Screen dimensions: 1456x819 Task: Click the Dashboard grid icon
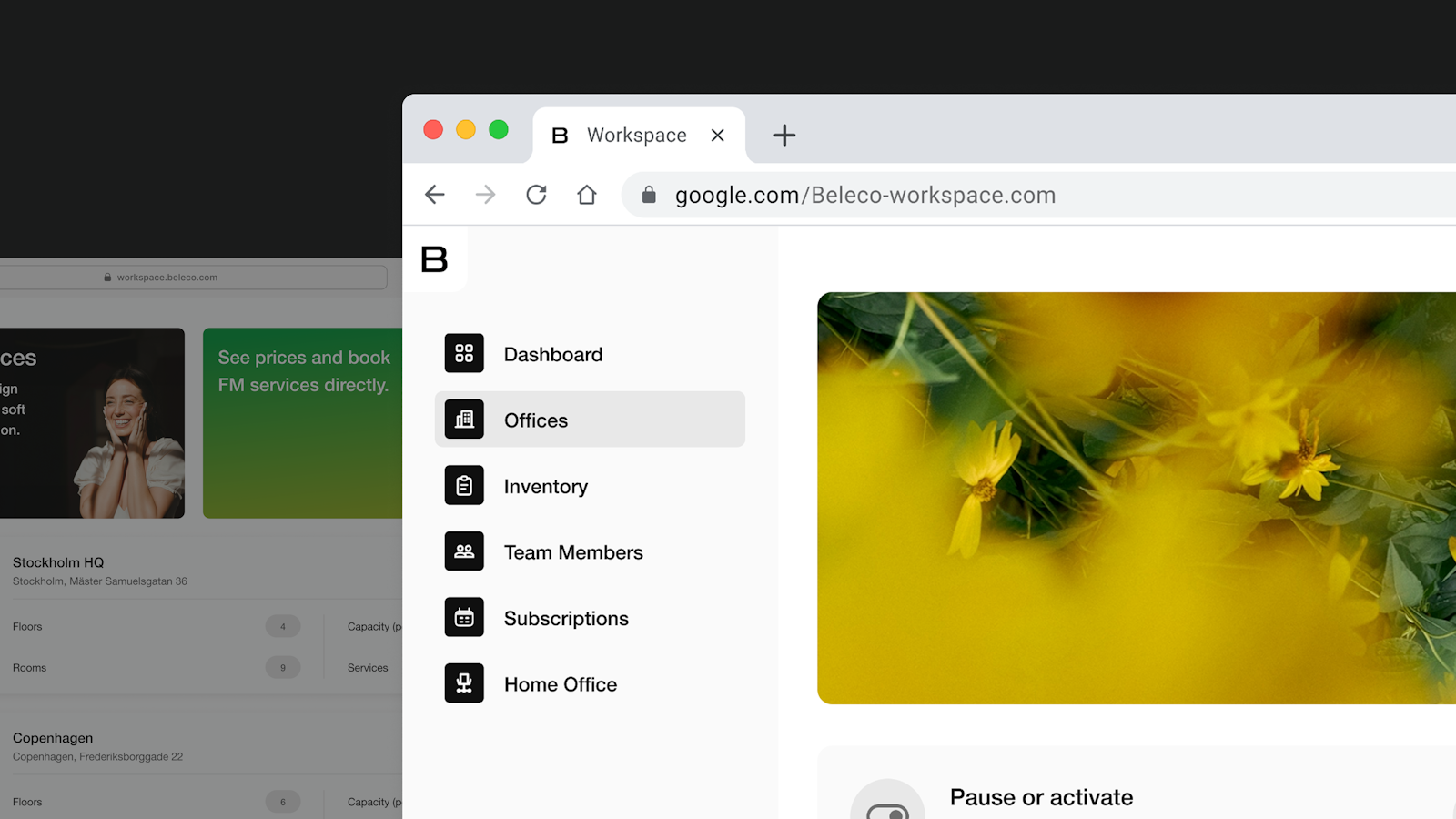pos(464,353)
